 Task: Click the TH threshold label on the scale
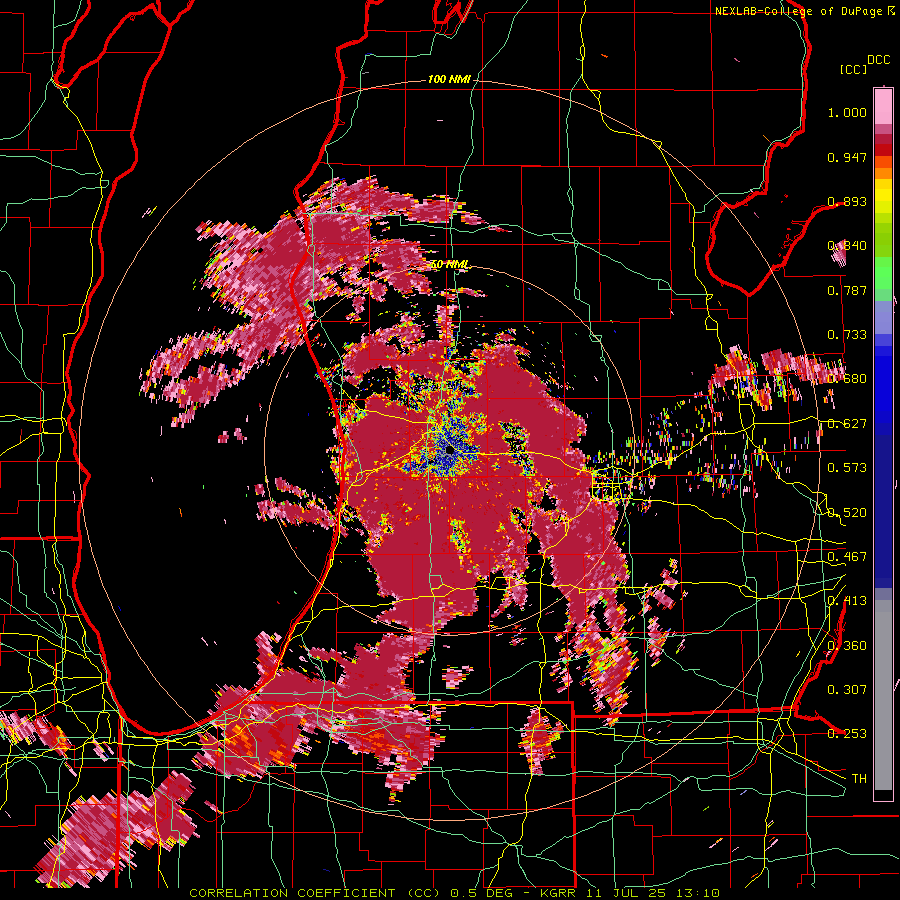click(859, 778)
